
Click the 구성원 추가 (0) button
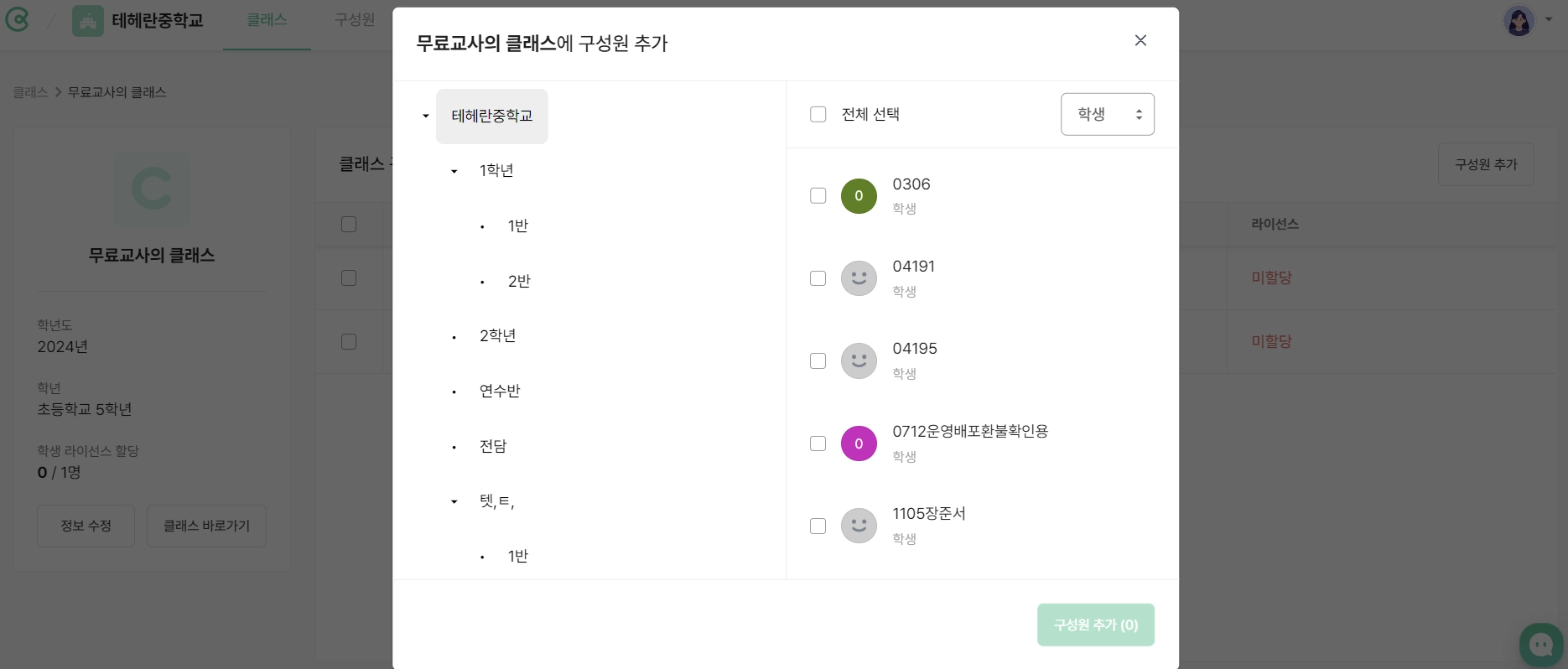[1095, 625]
